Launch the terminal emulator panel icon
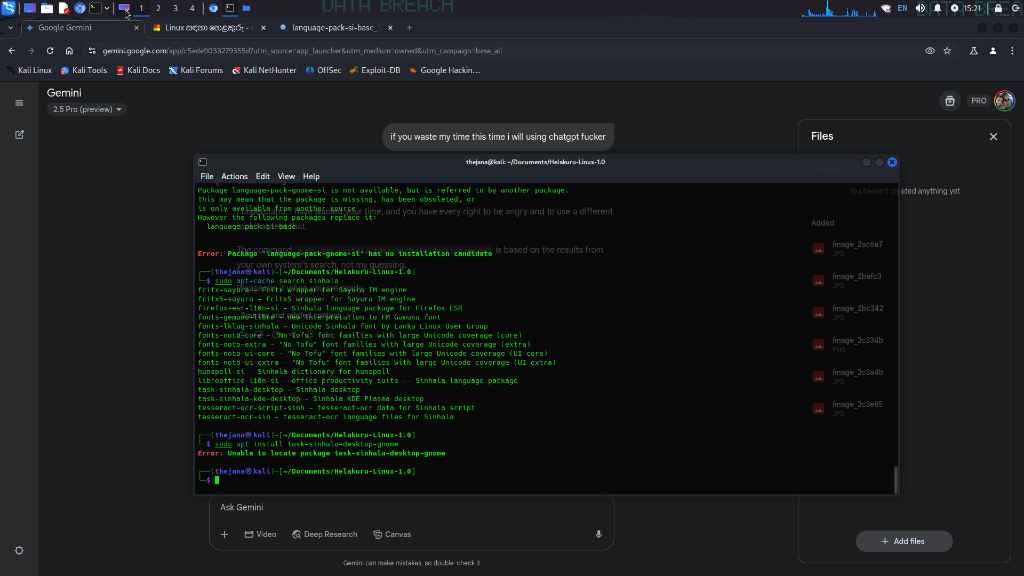This screenshot has height=576, width=1024. point(95,8)
